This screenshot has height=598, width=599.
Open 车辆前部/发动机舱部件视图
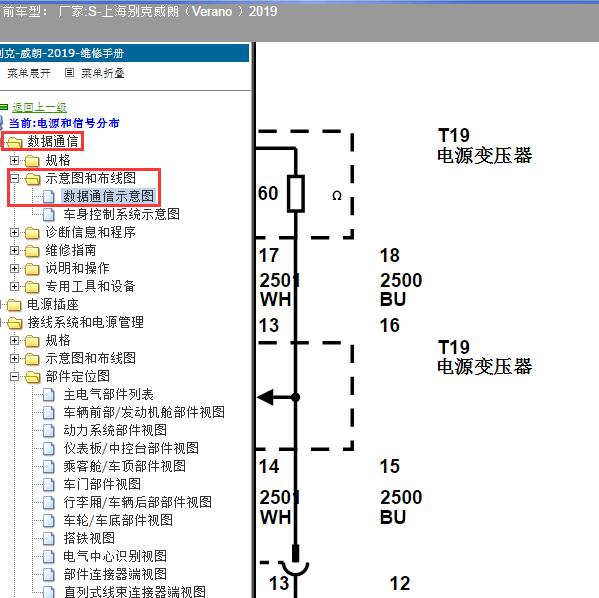144,412
